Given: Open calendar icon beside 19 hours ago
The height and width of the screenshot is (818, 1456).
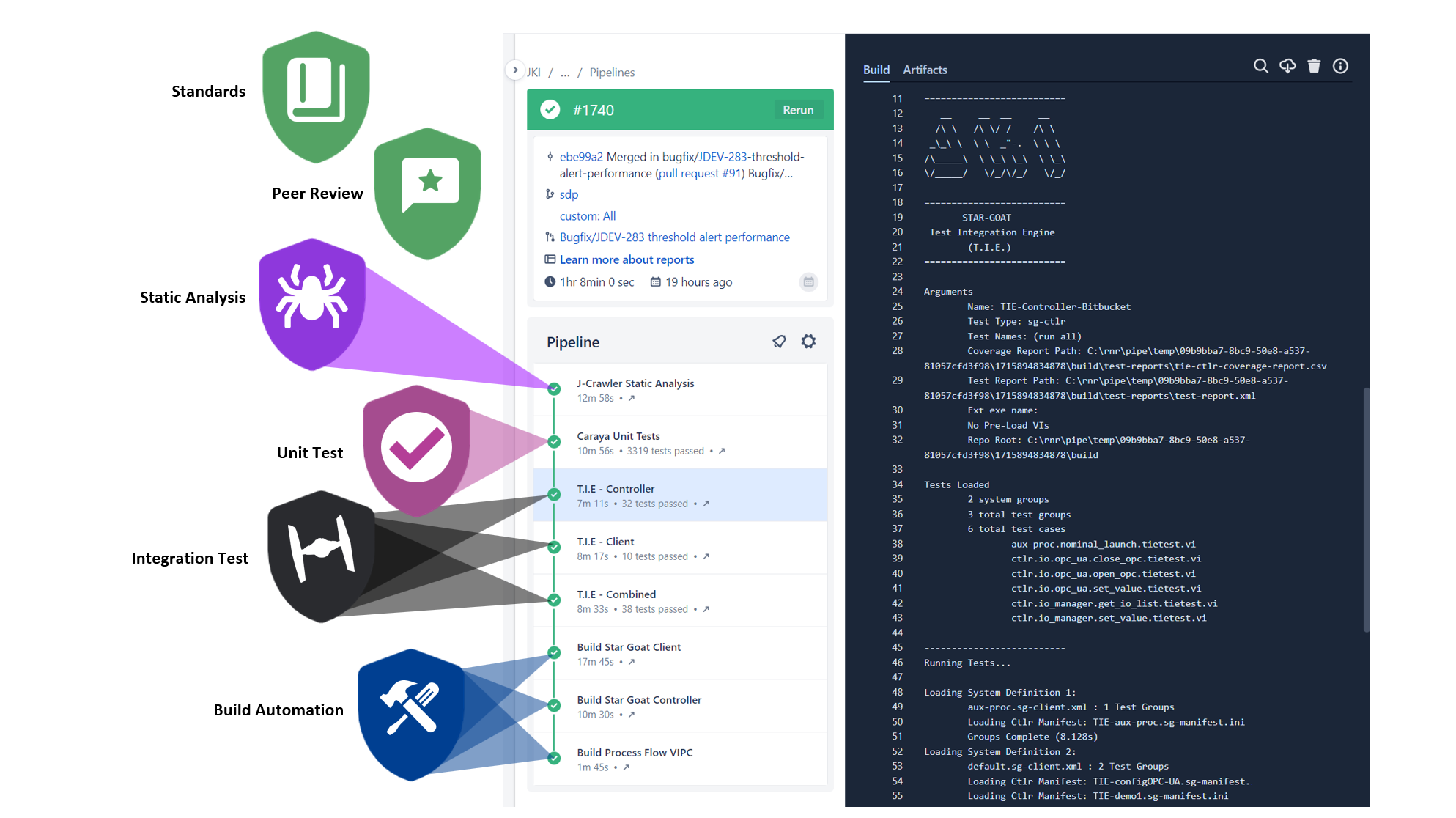Looking at the screenshot, I should pos(809,282).
